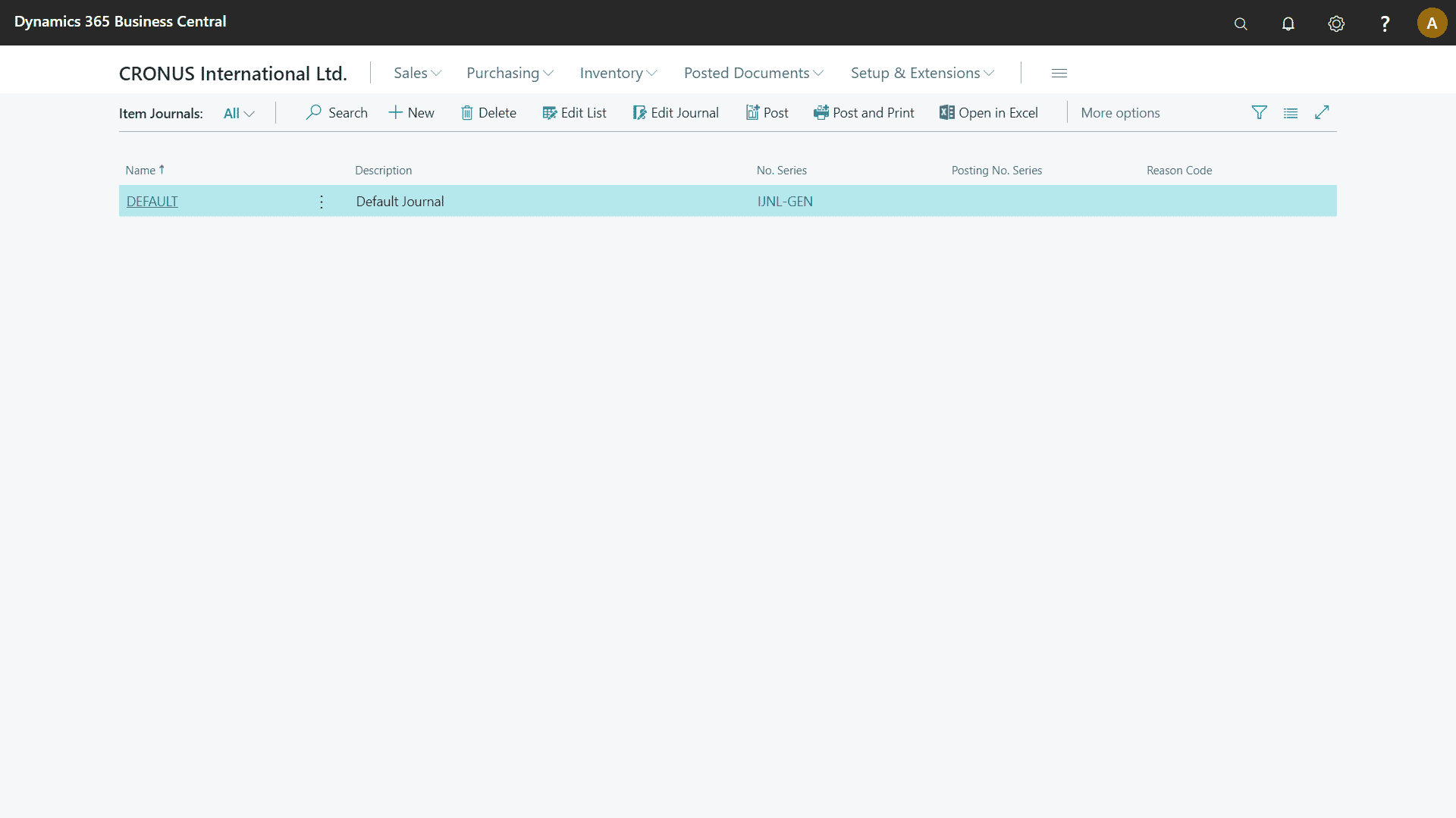Open the settings gear menu
The height and width of the screenshot is (818, 1456).
[x=1336, y=24]
